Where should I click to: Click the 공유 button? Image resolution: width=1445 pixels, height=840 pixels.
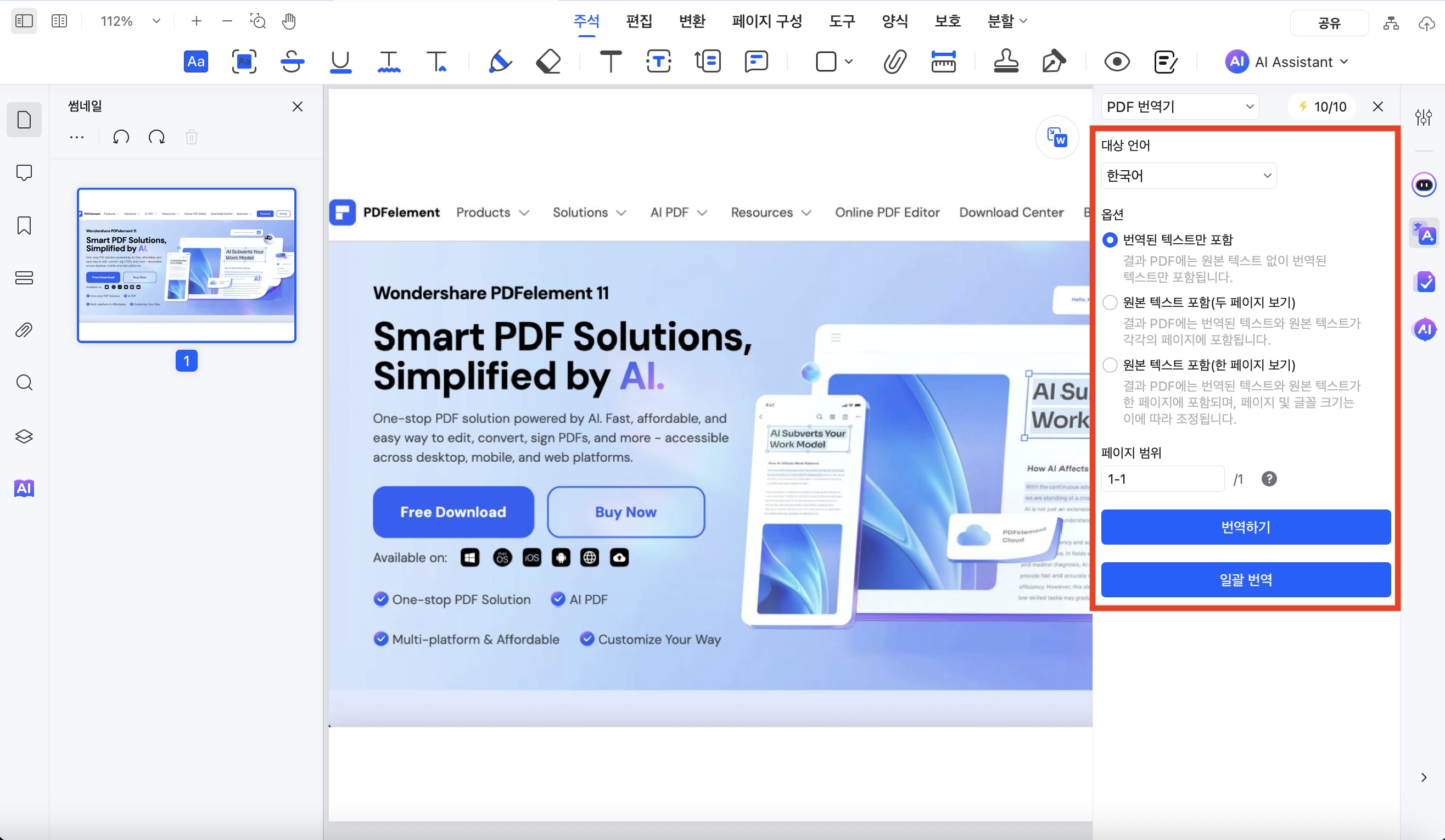(x=1329, y=23)
